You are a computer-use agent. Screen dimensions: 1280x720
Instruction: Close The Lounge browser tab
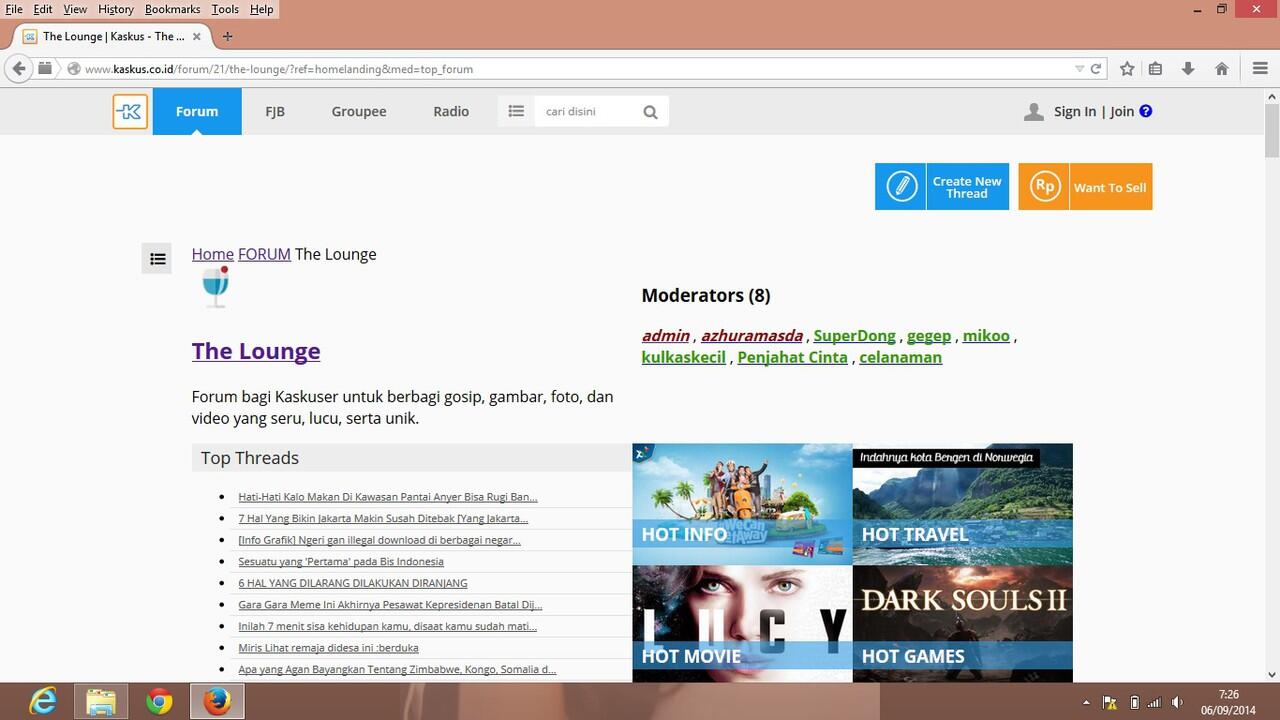(197, 36)
